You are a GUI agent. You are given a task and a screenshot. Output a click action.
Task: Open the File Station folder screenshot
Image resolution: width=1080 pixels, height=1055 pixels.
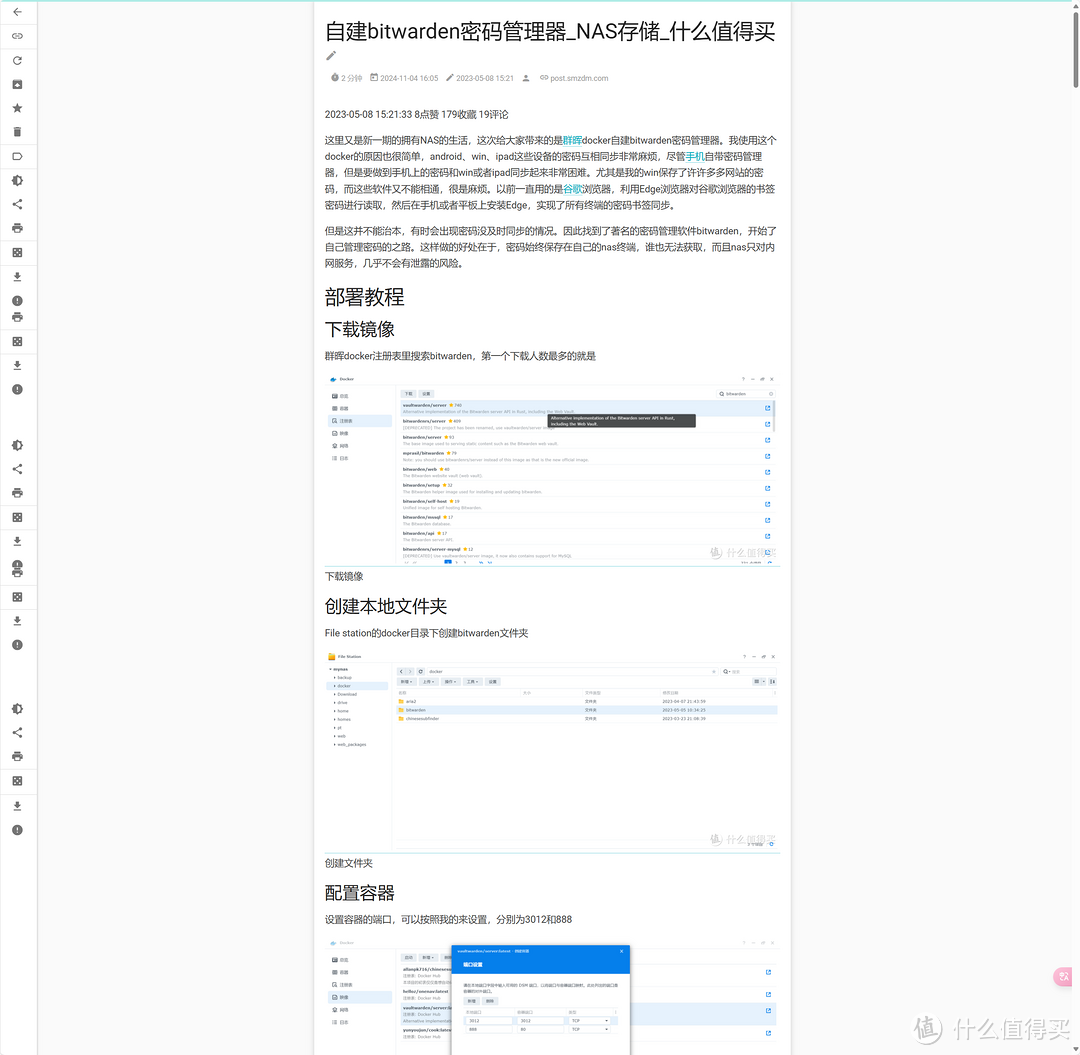tap(552, 751)
